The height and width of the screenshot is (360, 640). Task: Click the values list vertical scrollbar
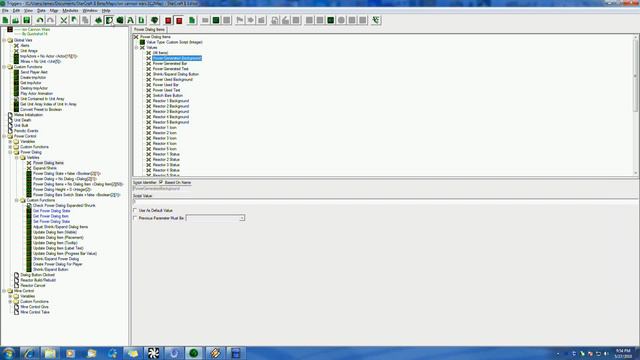tap(635, 105)
